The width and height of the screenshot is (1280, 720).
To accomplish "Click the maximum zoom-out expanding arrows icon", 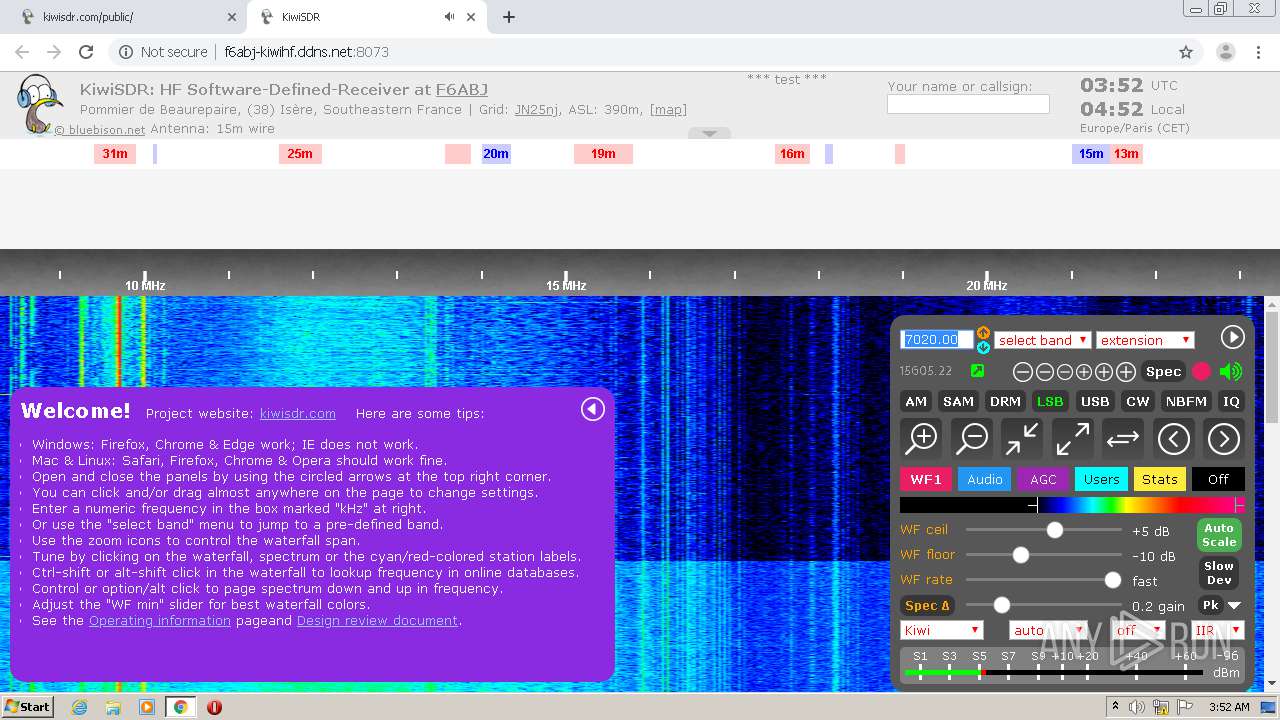I will click(x=1072, y=438).
